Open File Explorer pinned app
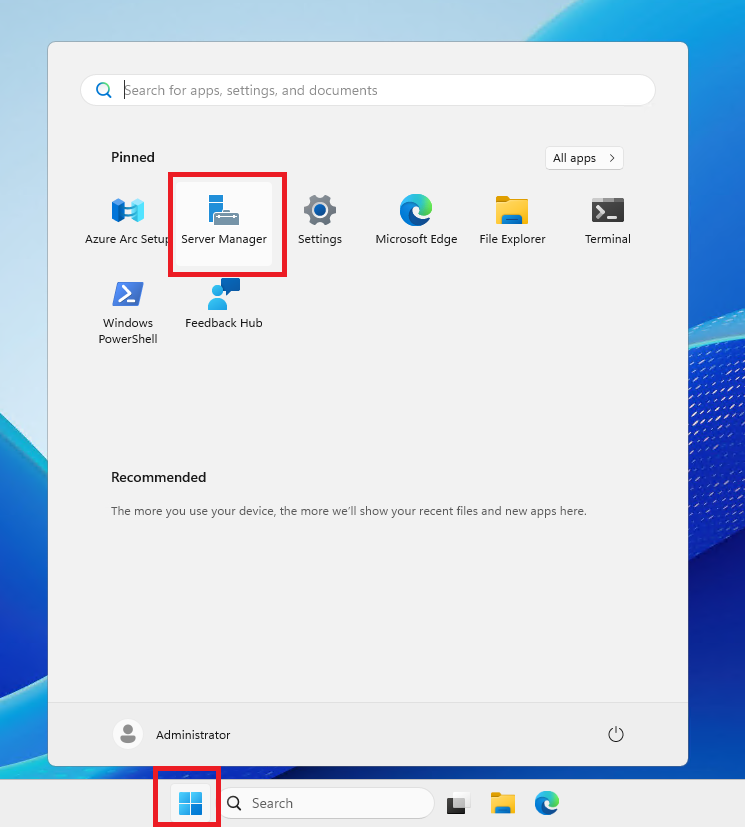This screenshot has height=827, width=745. 512,220
